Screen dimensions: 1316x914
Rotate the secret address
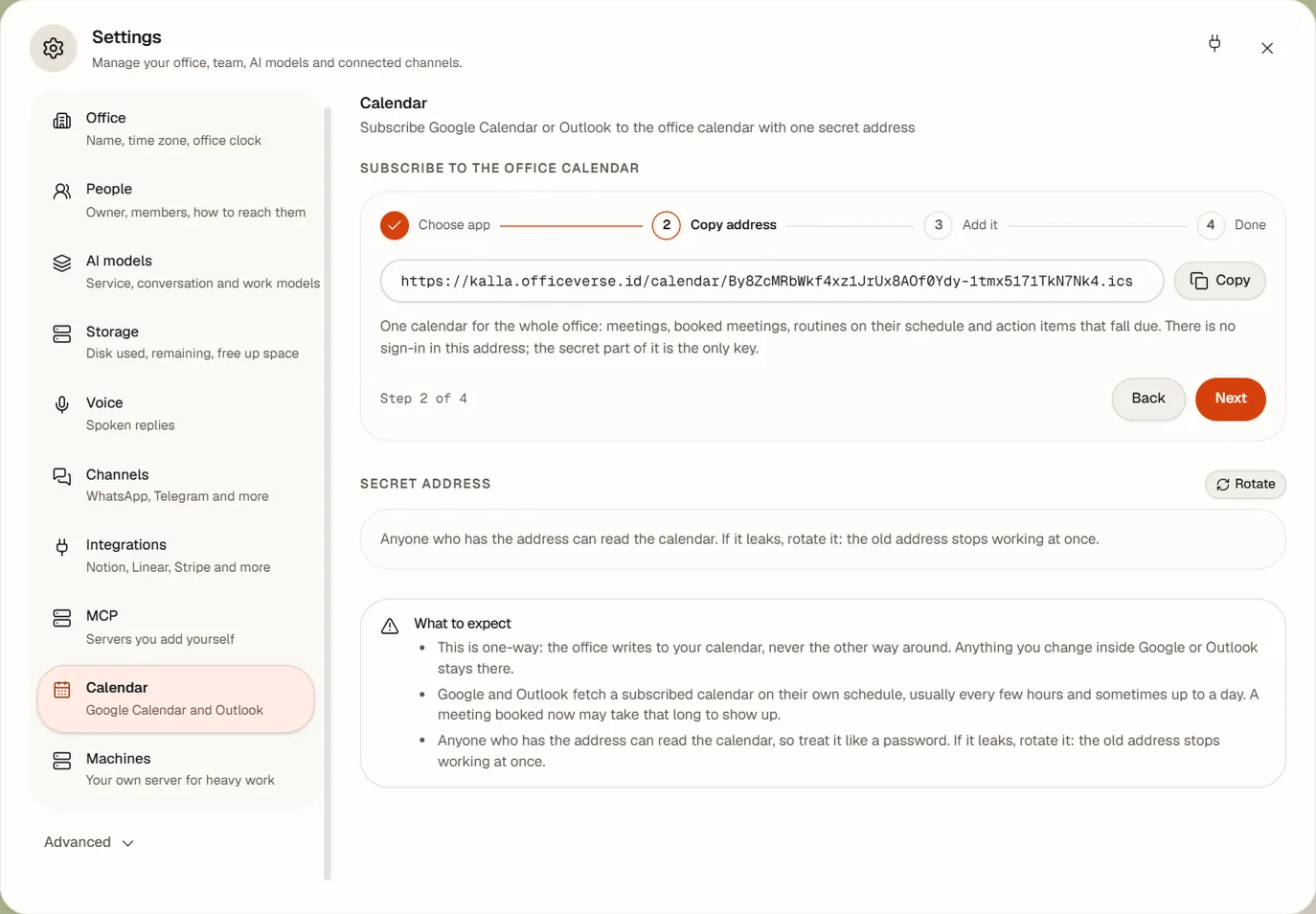pos(1245,484)
